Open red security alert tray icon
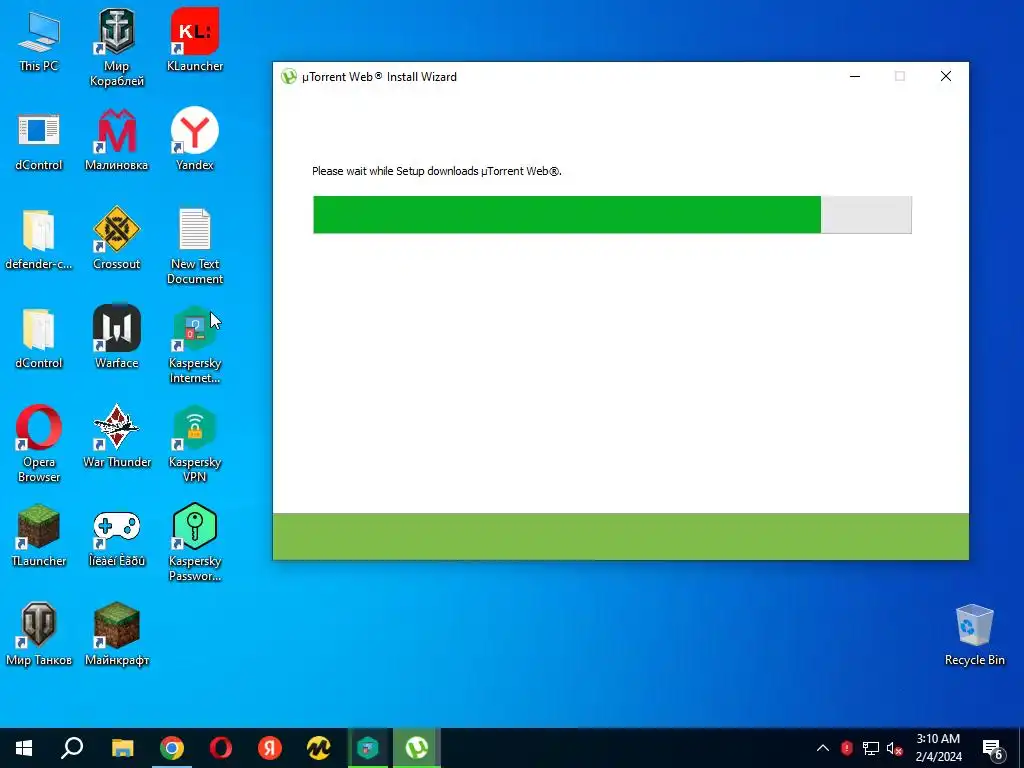 (847, 748)
